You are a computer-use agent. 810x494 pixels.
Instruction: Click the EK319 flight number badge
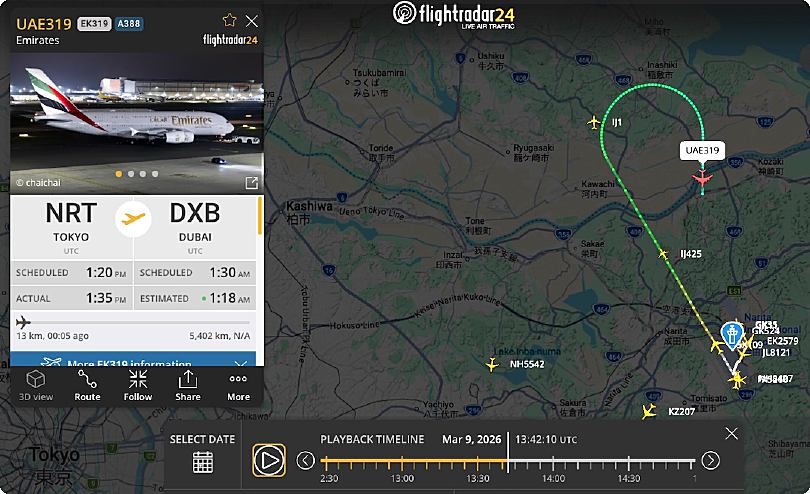[94, 24]
